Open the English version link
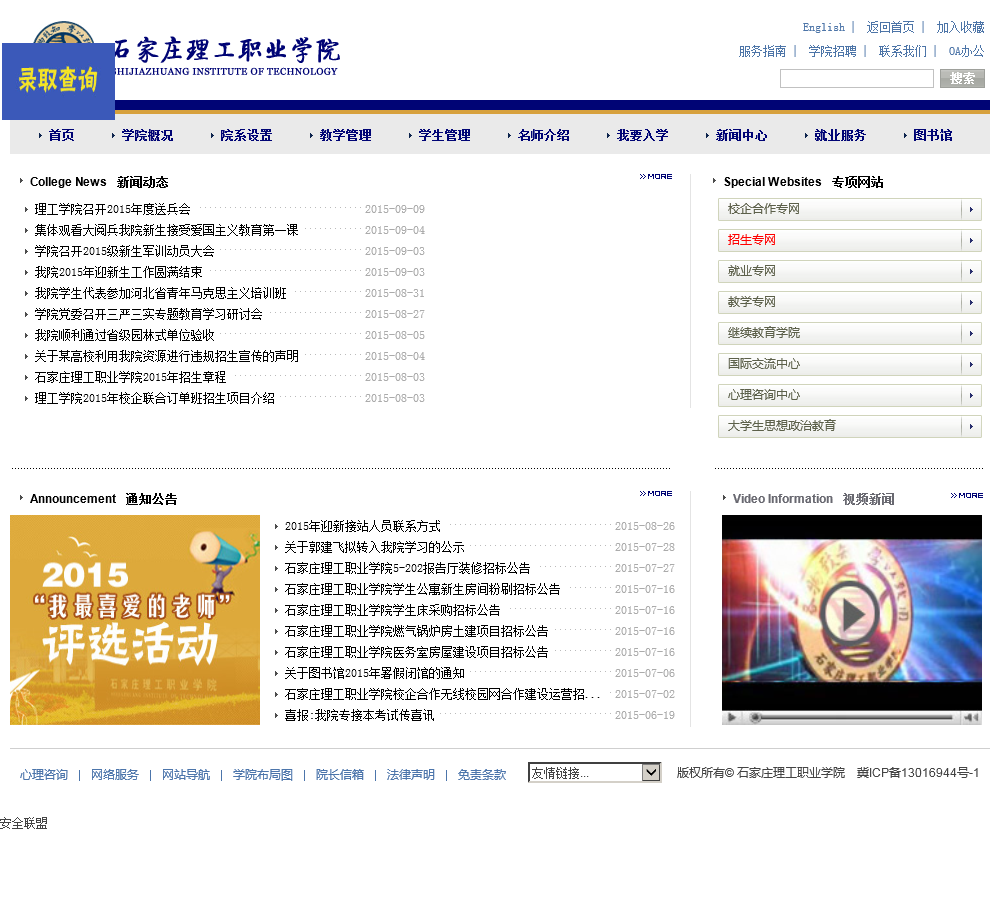Image resolution: width=1000 pixels, height=909 pixels. pyautogui.click(x=823, y=27)
